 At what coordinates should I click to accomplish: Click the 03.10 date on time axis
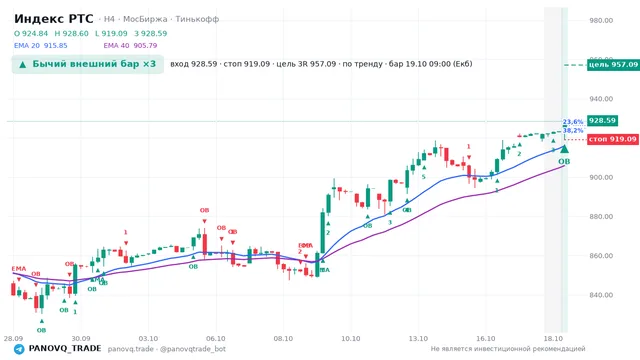[148, 339]
